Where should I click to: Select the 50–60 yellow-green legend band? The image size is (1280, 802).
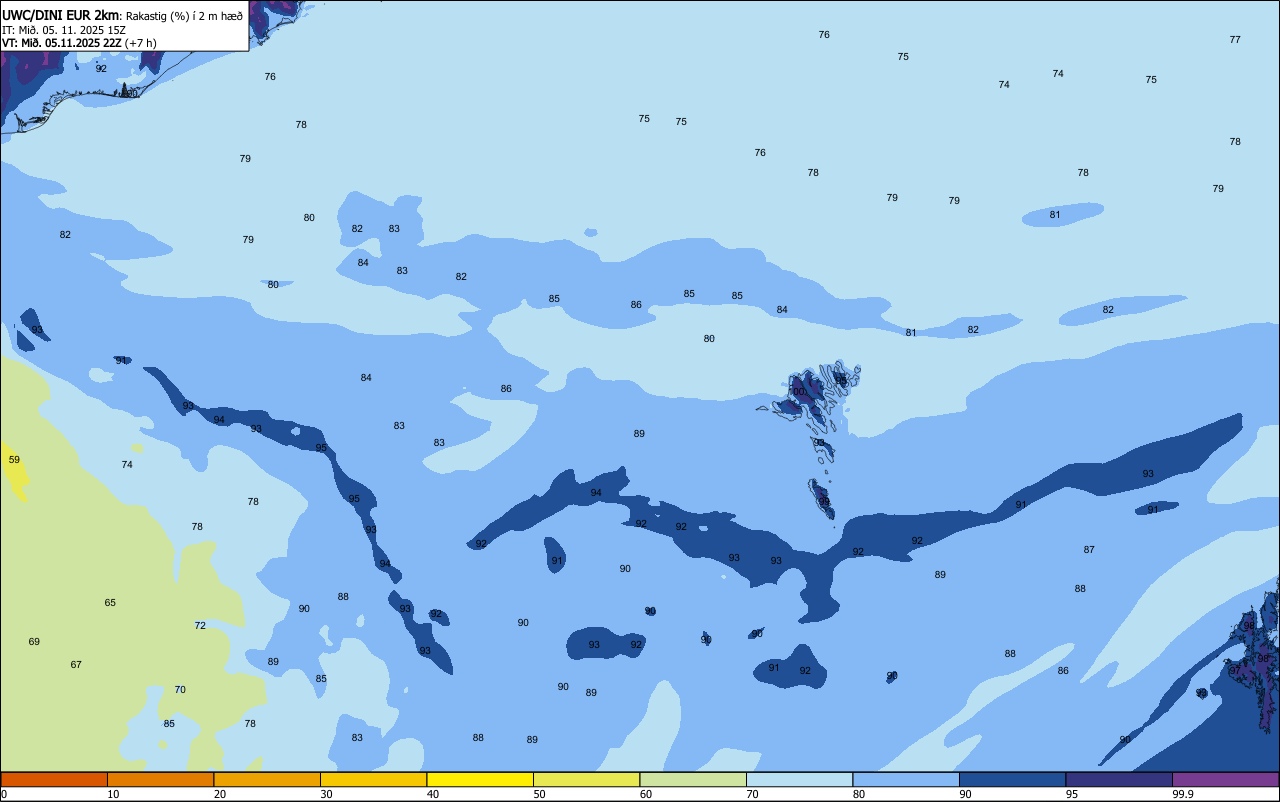coord(586,779)
